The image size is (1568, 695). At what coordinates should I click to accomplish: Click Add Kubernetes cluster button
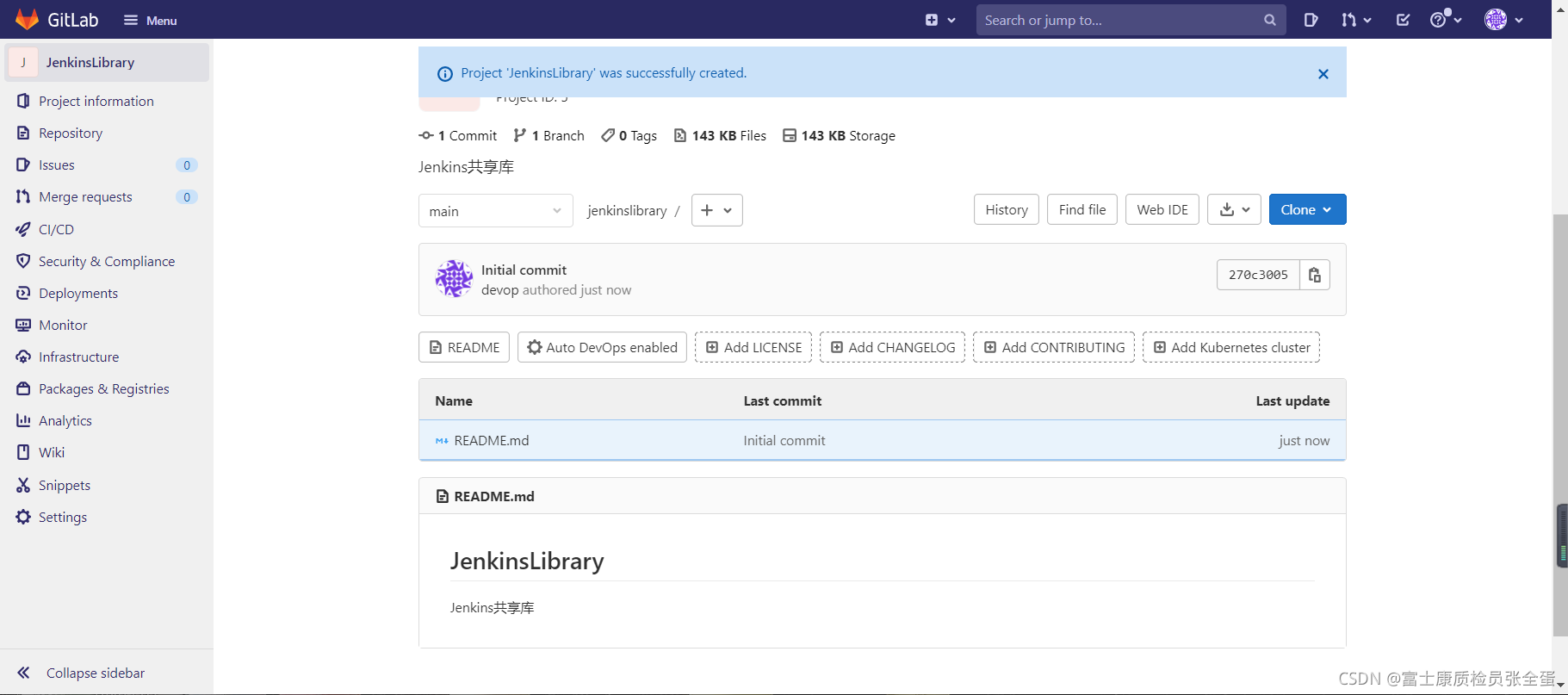tap(1231, 347)
